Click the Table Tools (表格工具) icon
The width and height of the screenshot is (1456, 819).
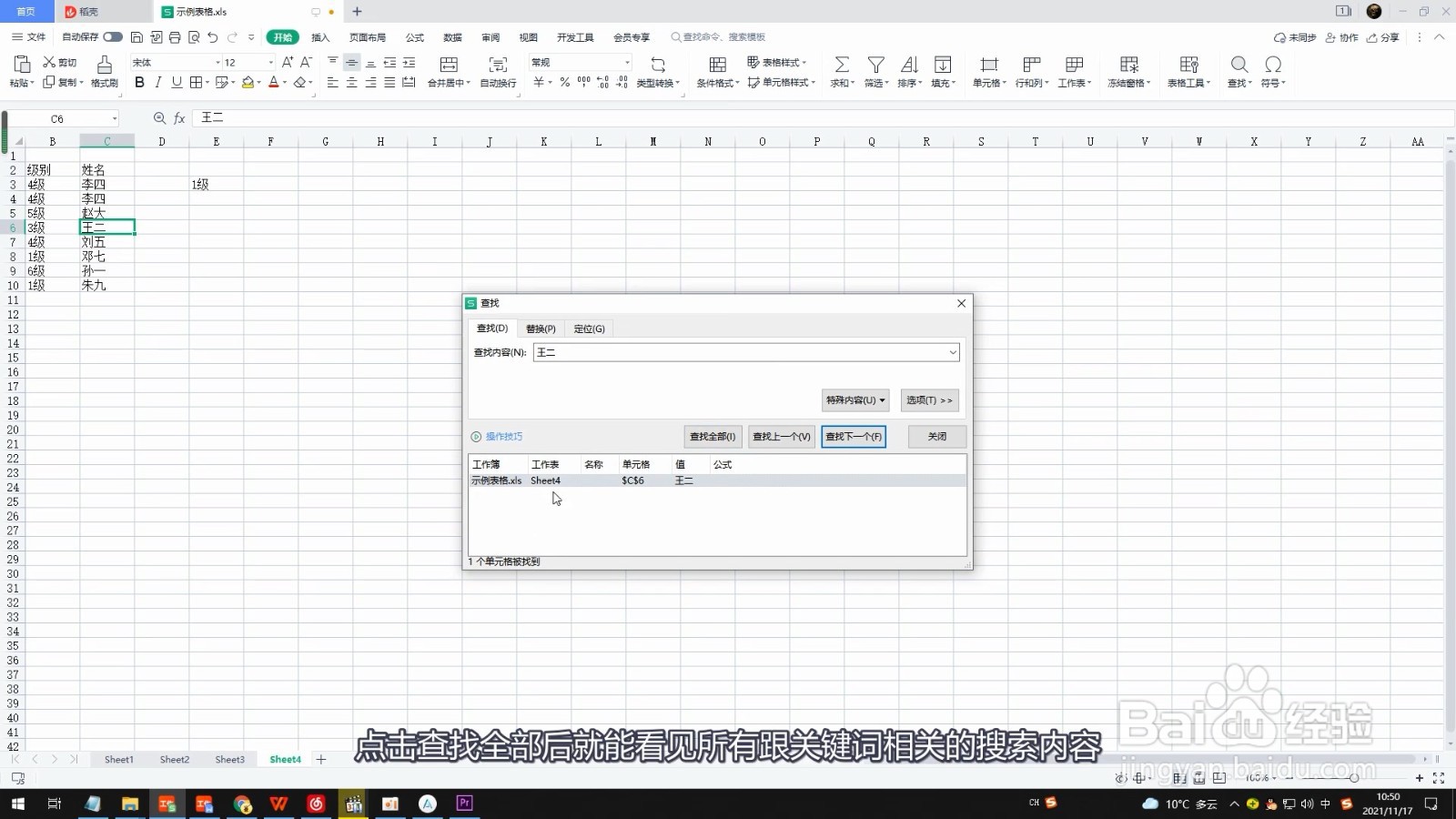click(x=1188, y=65)
